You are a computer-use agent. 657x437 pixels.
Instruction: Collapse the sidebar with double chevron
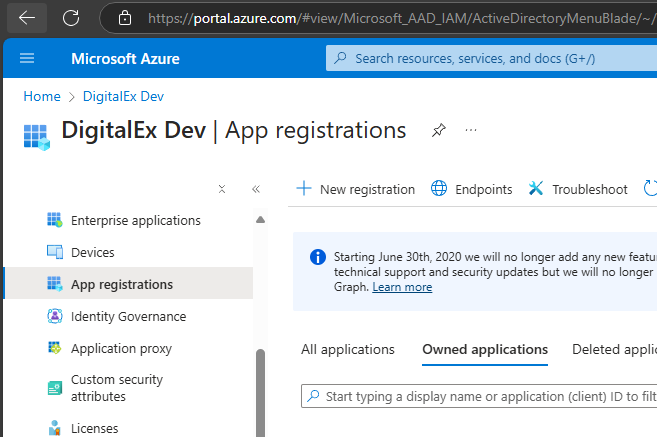pos(255,189)
